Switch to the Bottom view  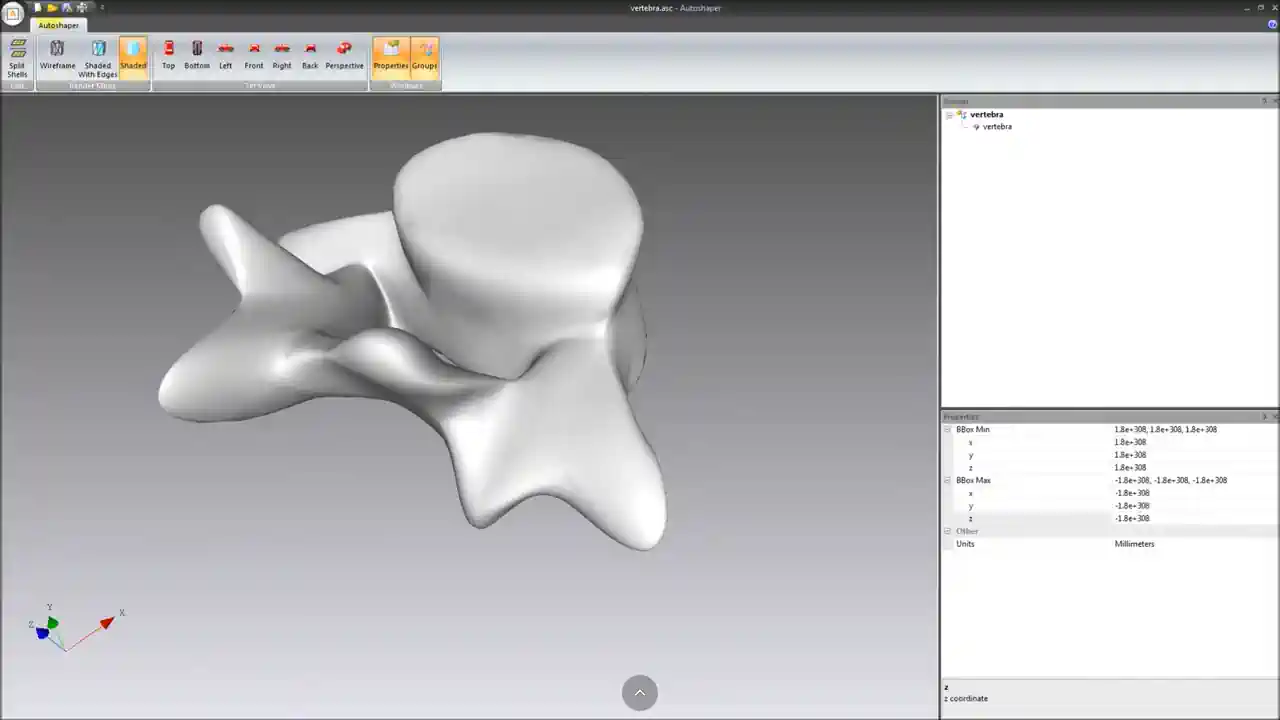click(196, 55)
